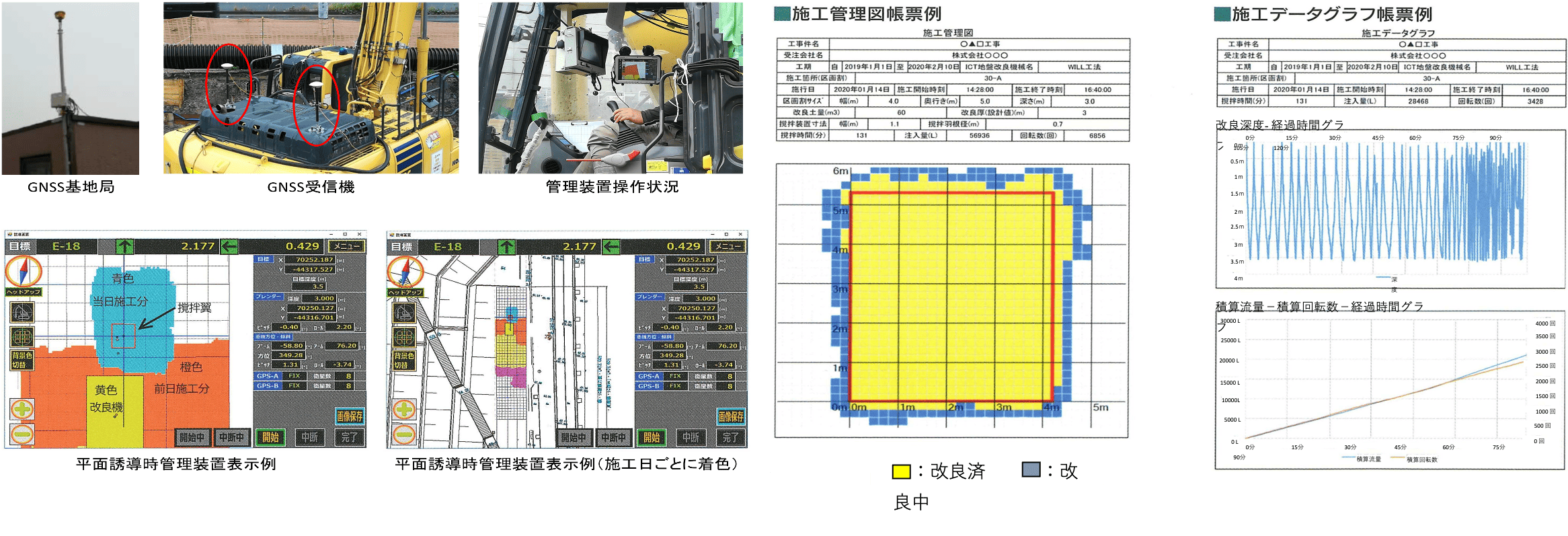
Task: Click the zoom-out minus icon beside the orange area
Action: (22, 434)
